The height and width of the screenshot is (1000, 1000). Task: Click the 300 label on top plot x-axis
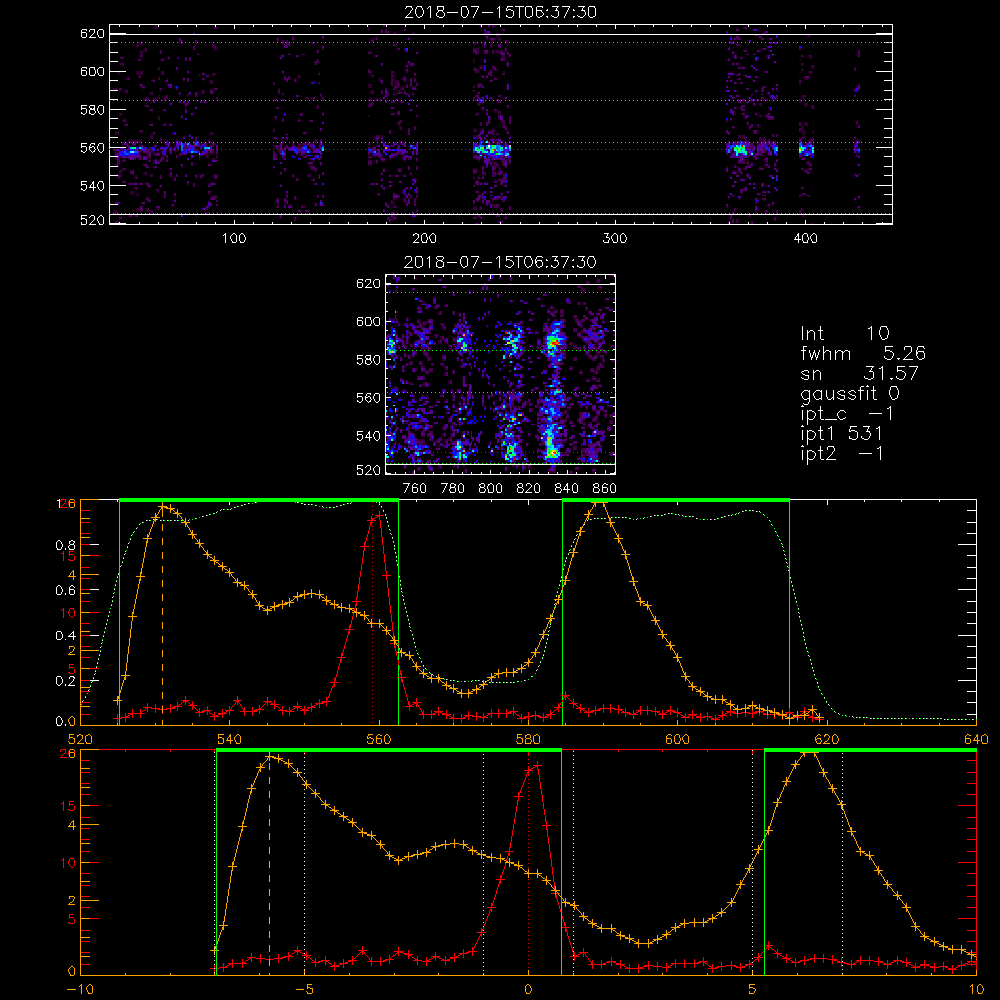tap(615, 239)
